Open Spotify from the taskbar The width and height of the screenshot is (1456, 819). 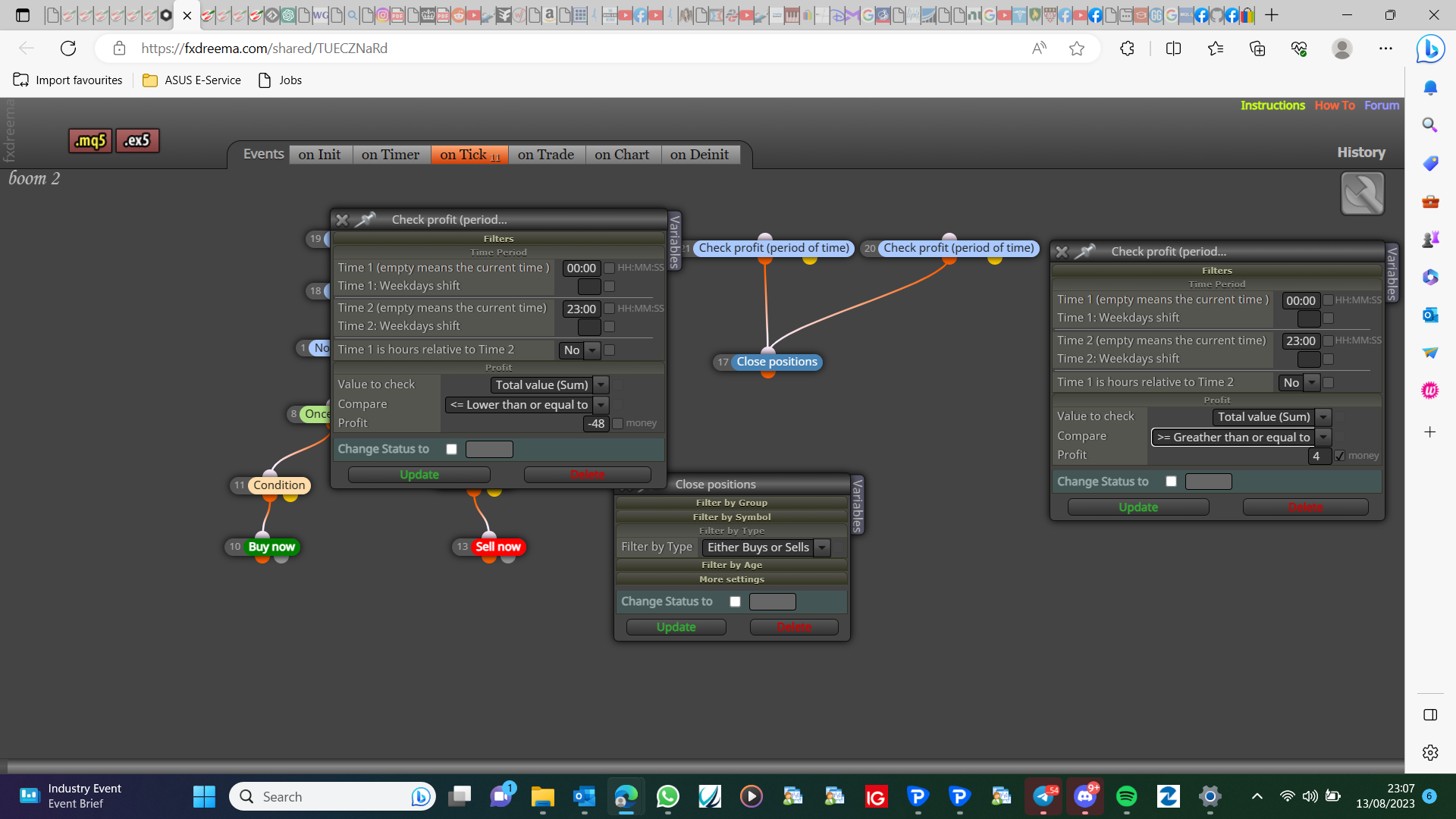click(1127, 796)
